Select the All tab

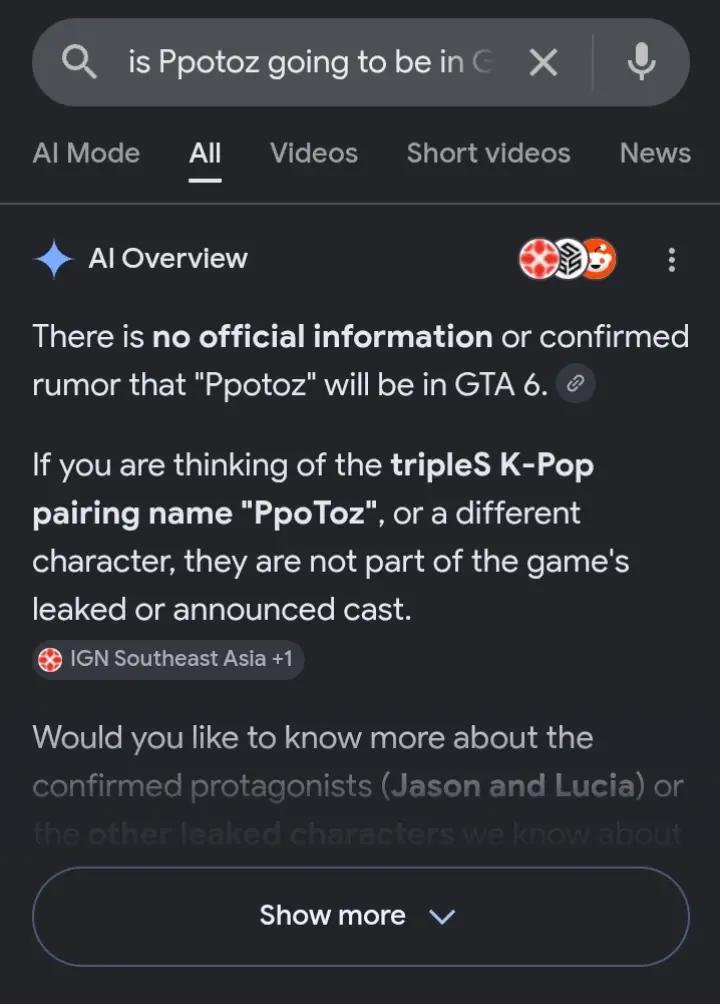[205, 153]
